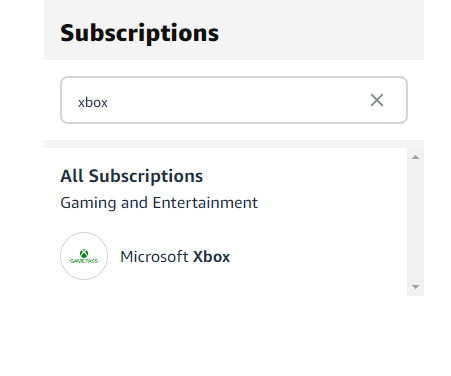Click the bold Xbox word in result

pos(212,257)
